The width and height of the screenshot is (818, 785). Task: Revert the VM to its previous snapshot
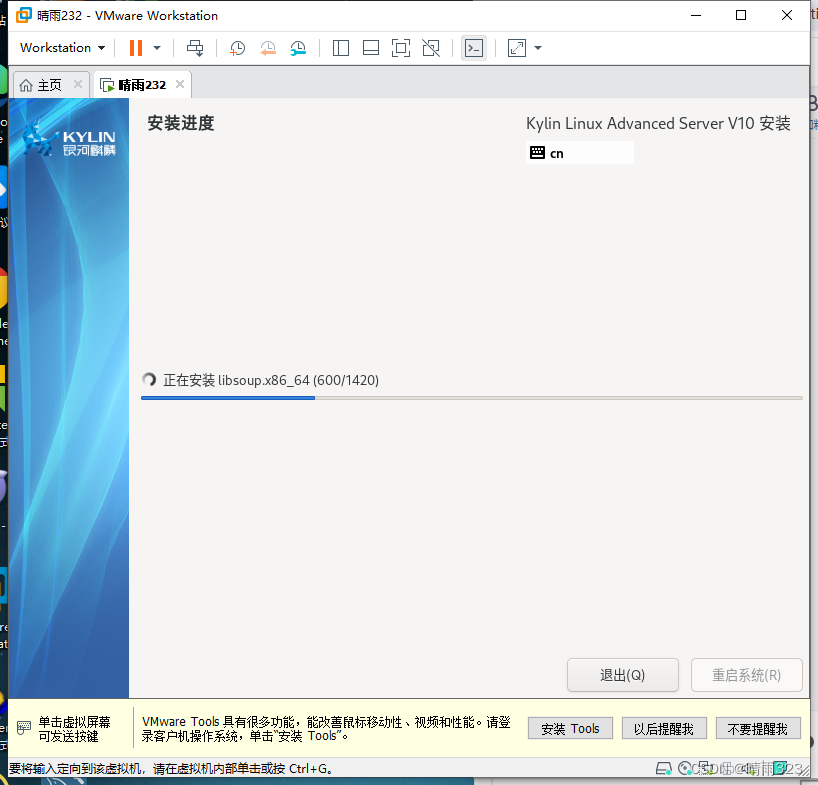[x=268, y=48]
